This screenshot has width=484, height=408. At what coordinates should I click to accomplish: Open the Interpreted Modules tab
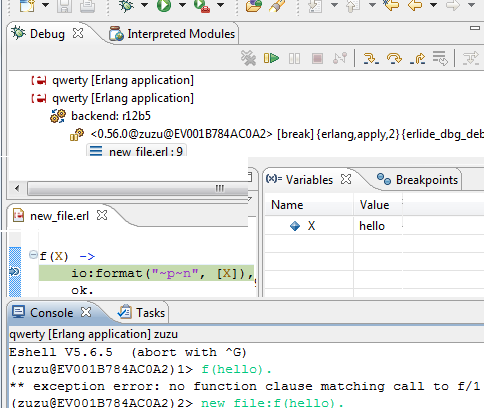pyautogui.click(x=172, y=34)
